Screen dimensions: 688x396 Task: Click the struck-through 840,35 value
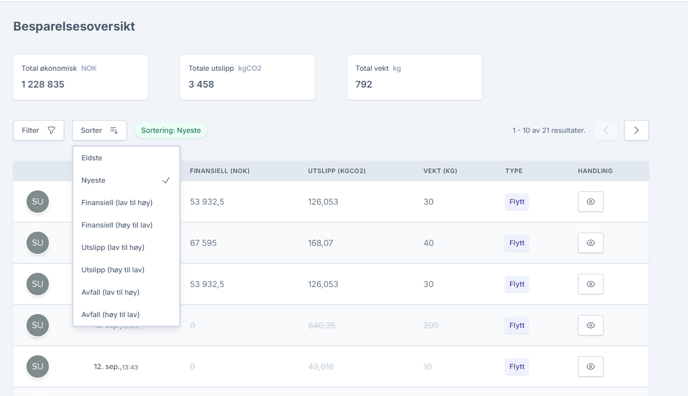point(322,325)
